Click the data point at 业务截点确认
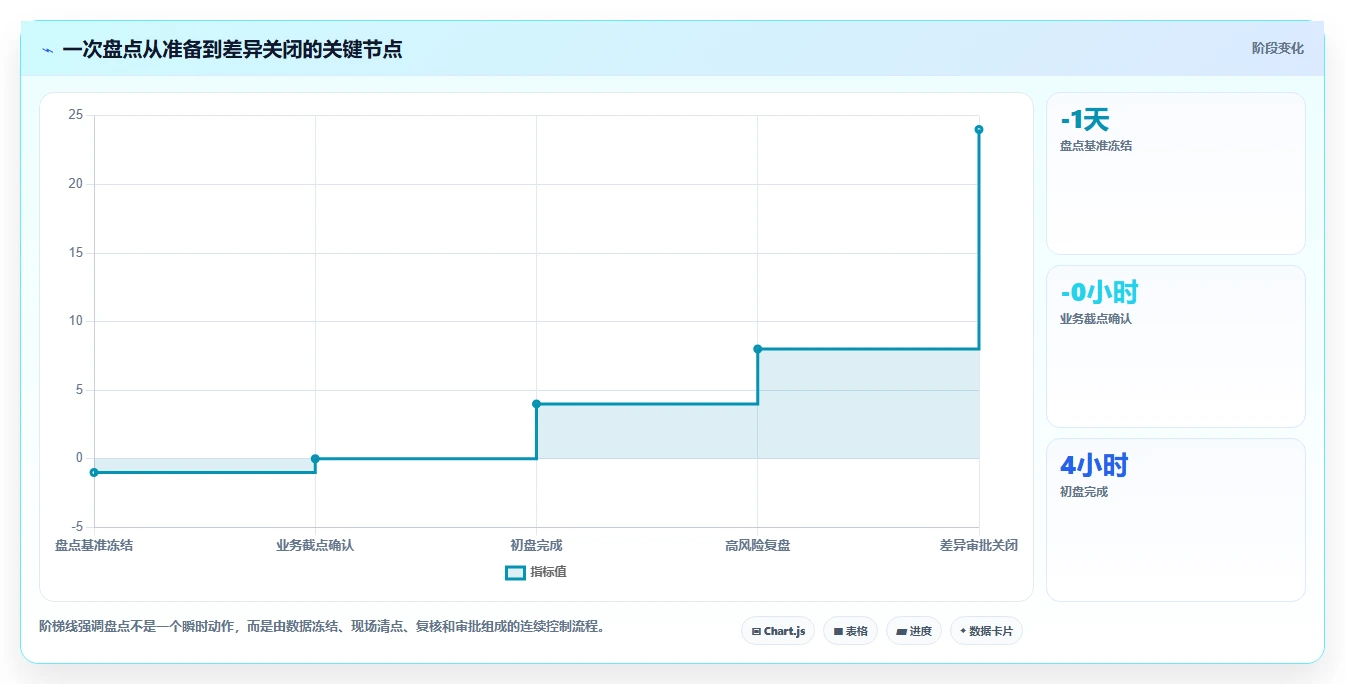Viewport: 1345px width, 684px height. pyautogui.click(x=315, y=459)
